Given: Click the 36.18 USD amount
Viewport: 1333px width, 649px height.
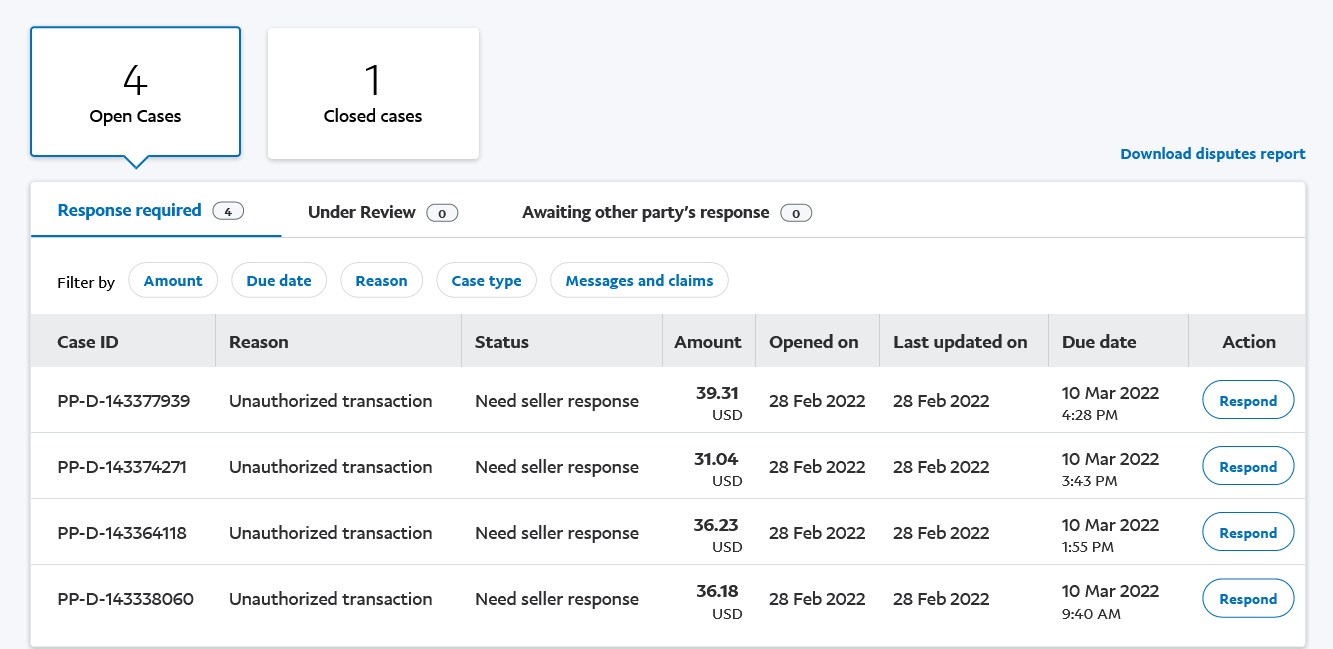Looking at the screenshot, I should 718,600.
